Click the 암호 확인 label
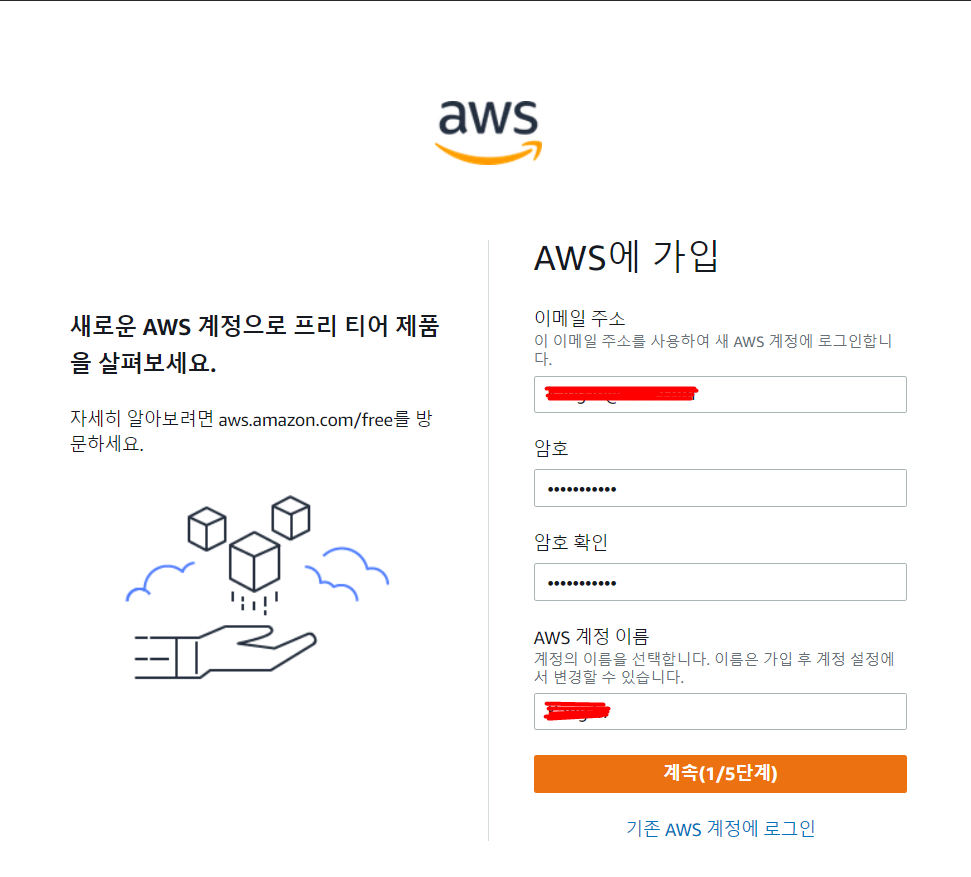 (571, 543)
